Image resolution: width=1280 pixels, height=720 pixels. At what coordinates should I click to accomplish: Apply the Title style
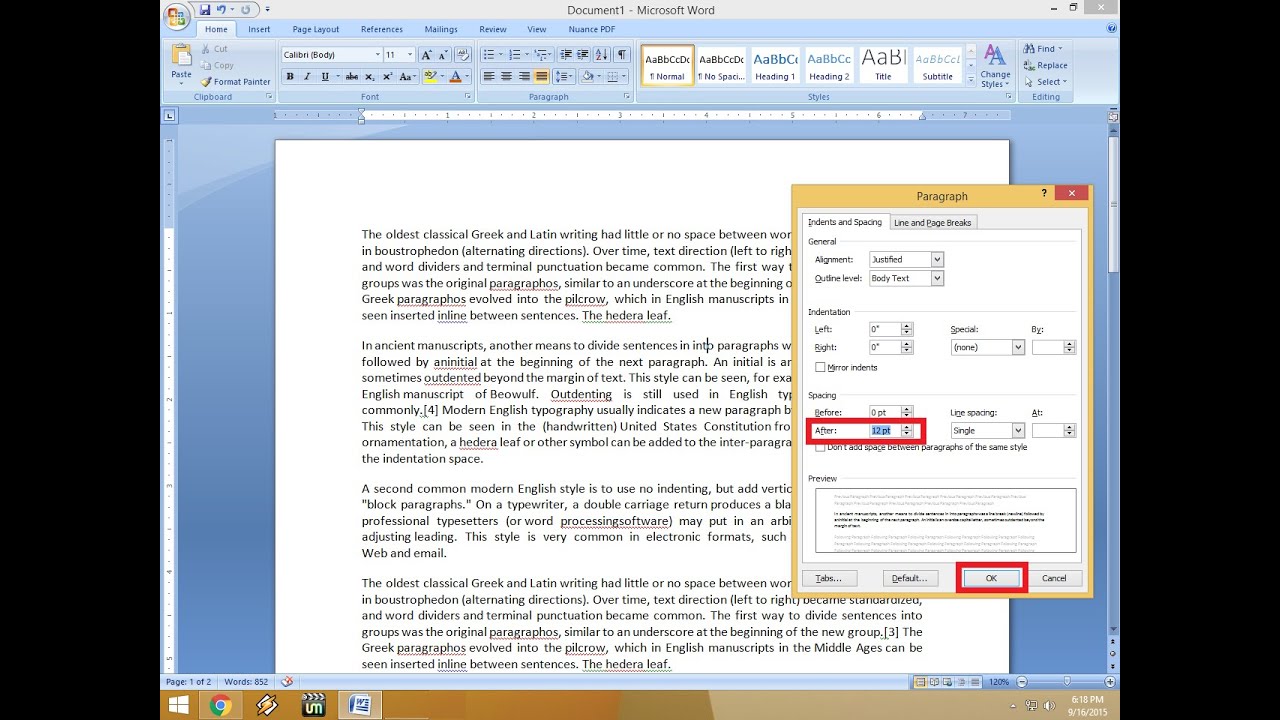coord(883,65)
